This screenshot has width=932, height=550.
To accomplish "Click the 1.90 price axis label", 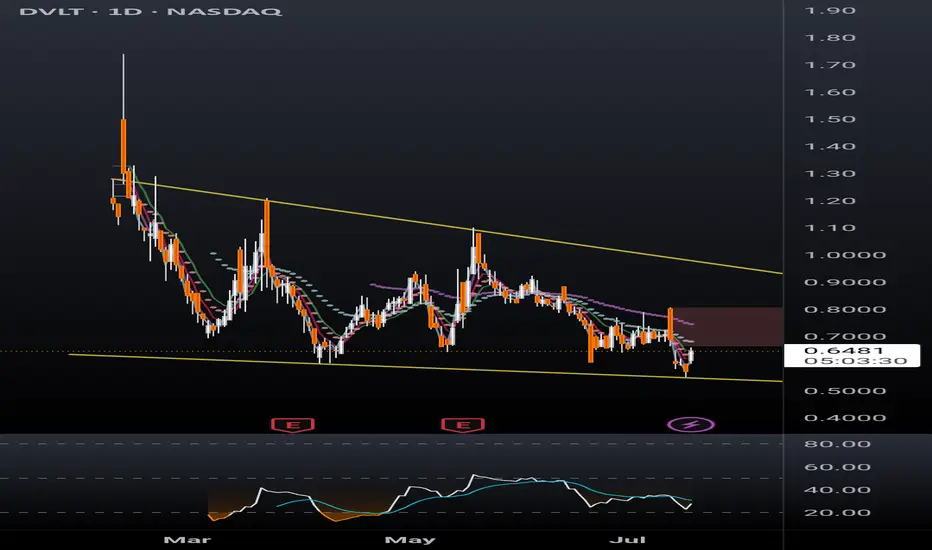I will point(830,11).
